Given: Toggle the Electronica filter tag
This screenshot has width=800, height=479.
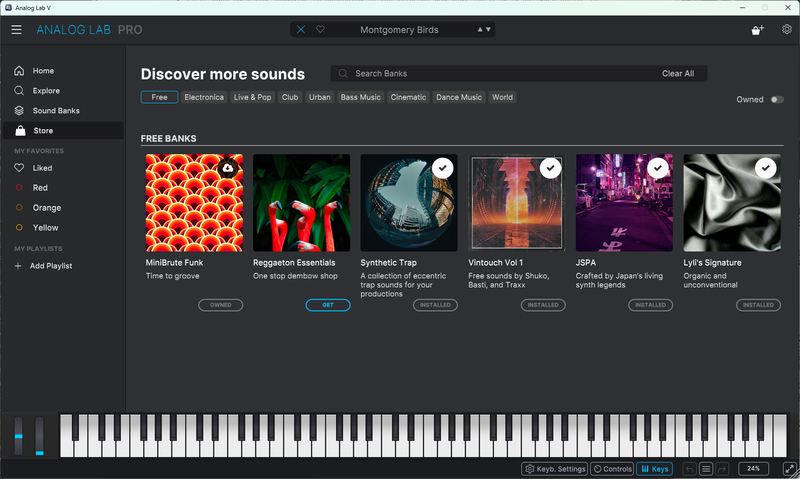Looking at the screenshot, I should (204, 97).
